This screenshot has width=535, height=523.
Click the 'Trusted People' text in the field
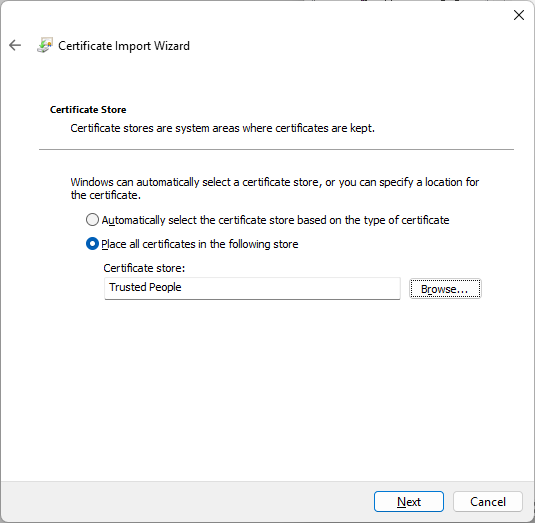point(145,287)
